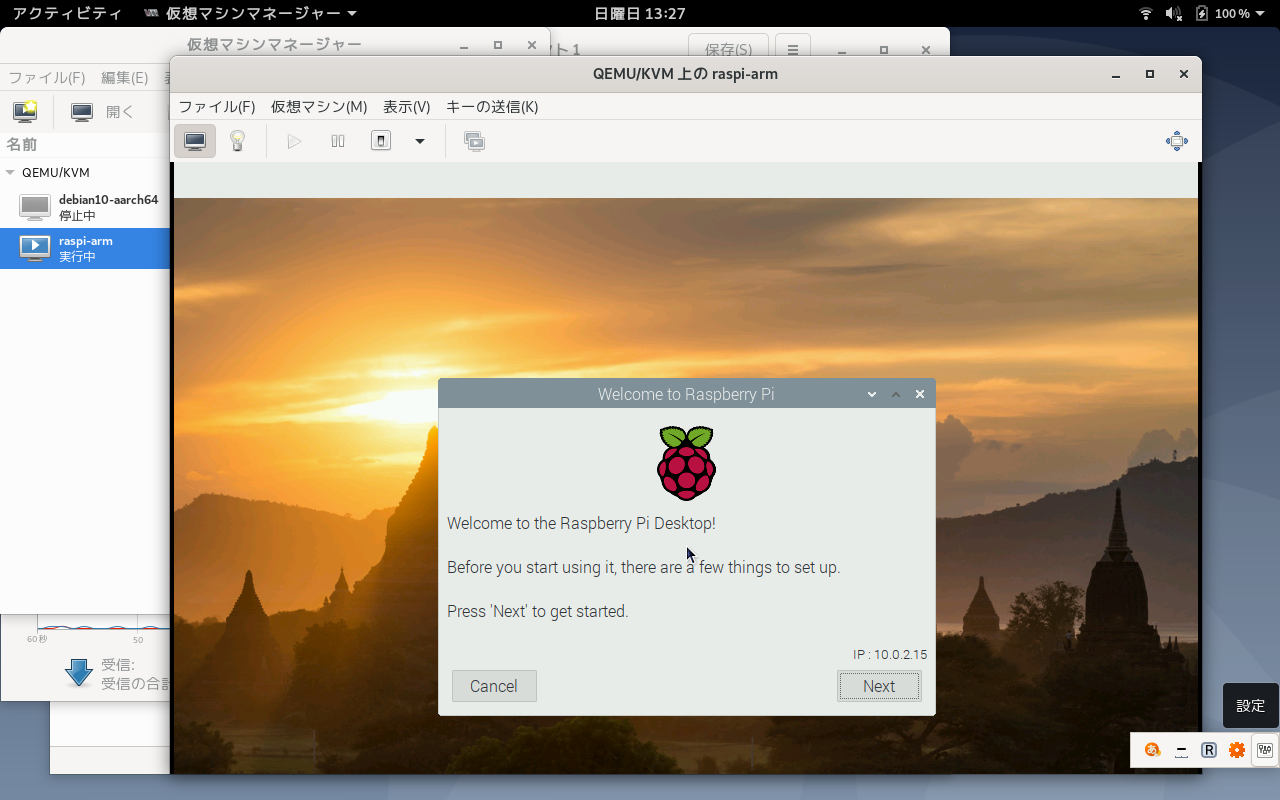The height and width of the screenshot is (800, 1280).
Task: Open 表示(V) menu in raspi-arm window
Action: 407,107
